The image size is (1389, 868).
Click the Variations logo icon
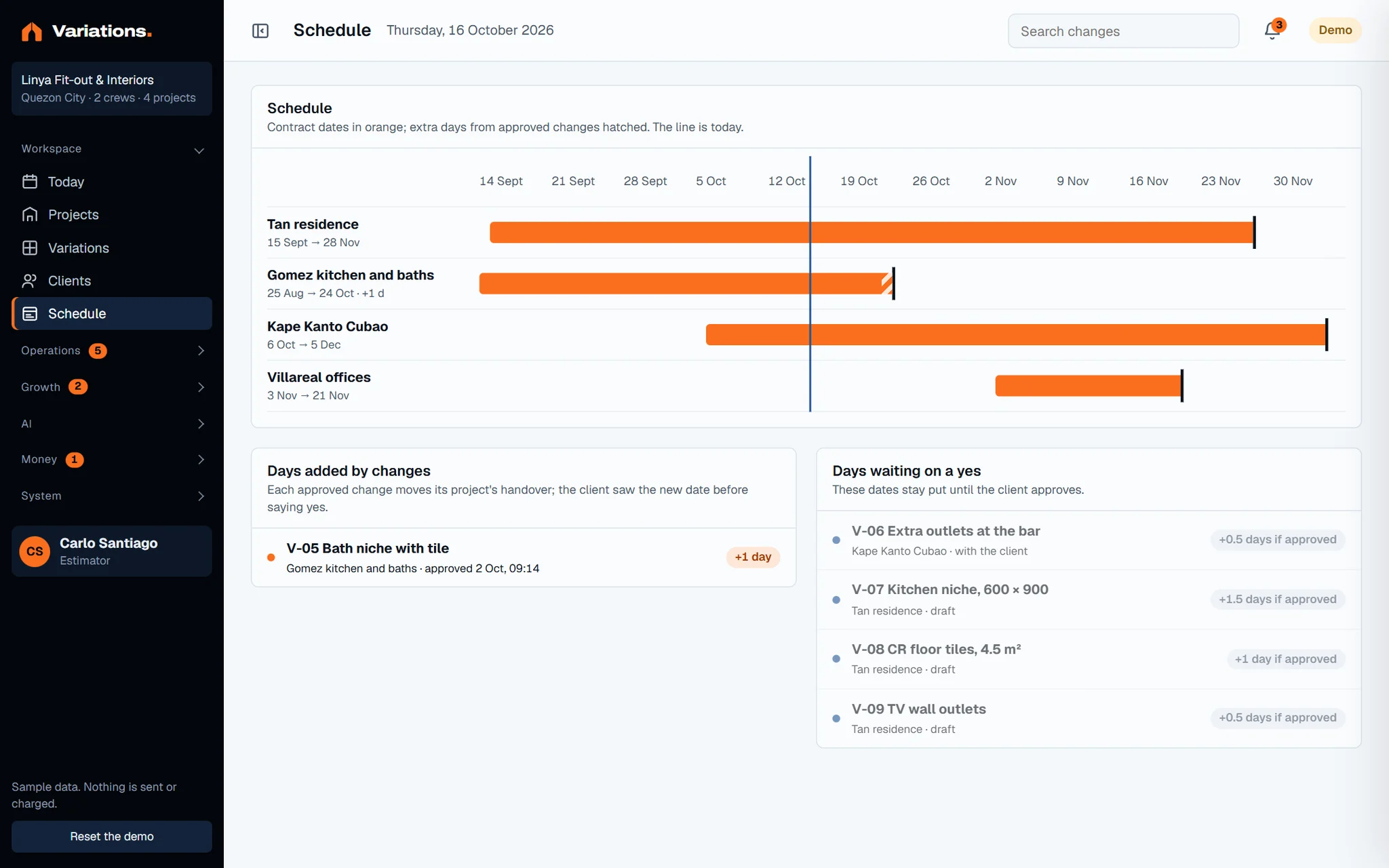(31, 31)
